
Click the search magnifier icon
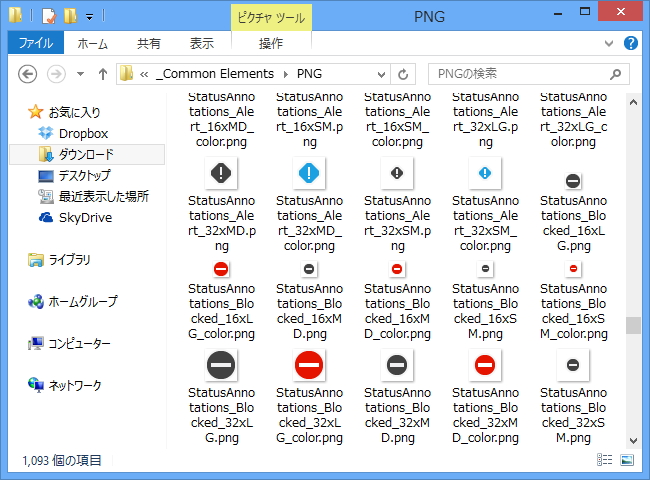(616, 74)
